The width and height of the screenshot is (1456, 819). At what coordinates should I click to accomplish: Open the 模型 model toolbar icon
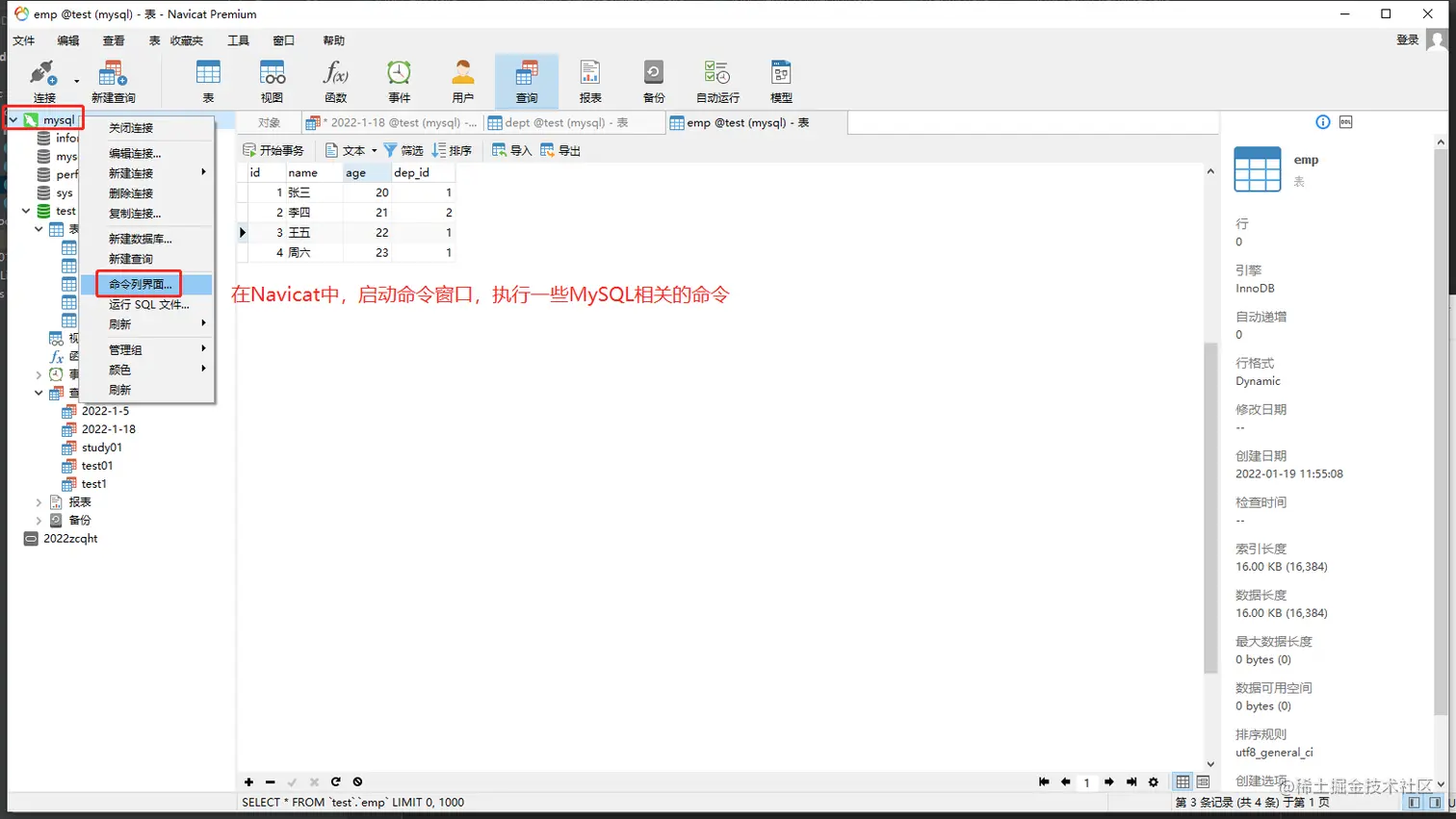(781, 81)
